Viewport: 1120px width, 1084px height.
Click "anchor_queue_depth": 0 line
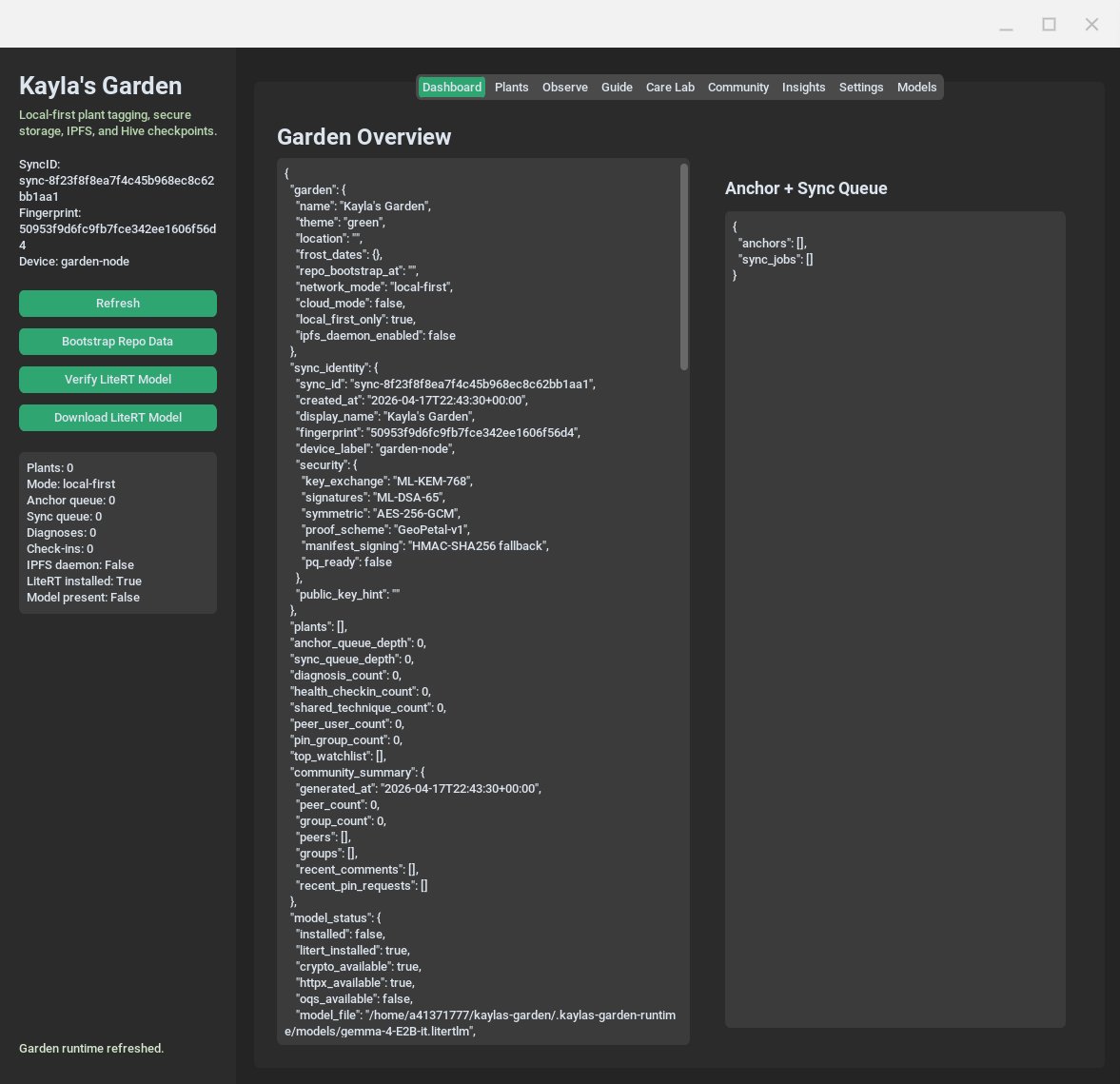click(x=358, y=643)
